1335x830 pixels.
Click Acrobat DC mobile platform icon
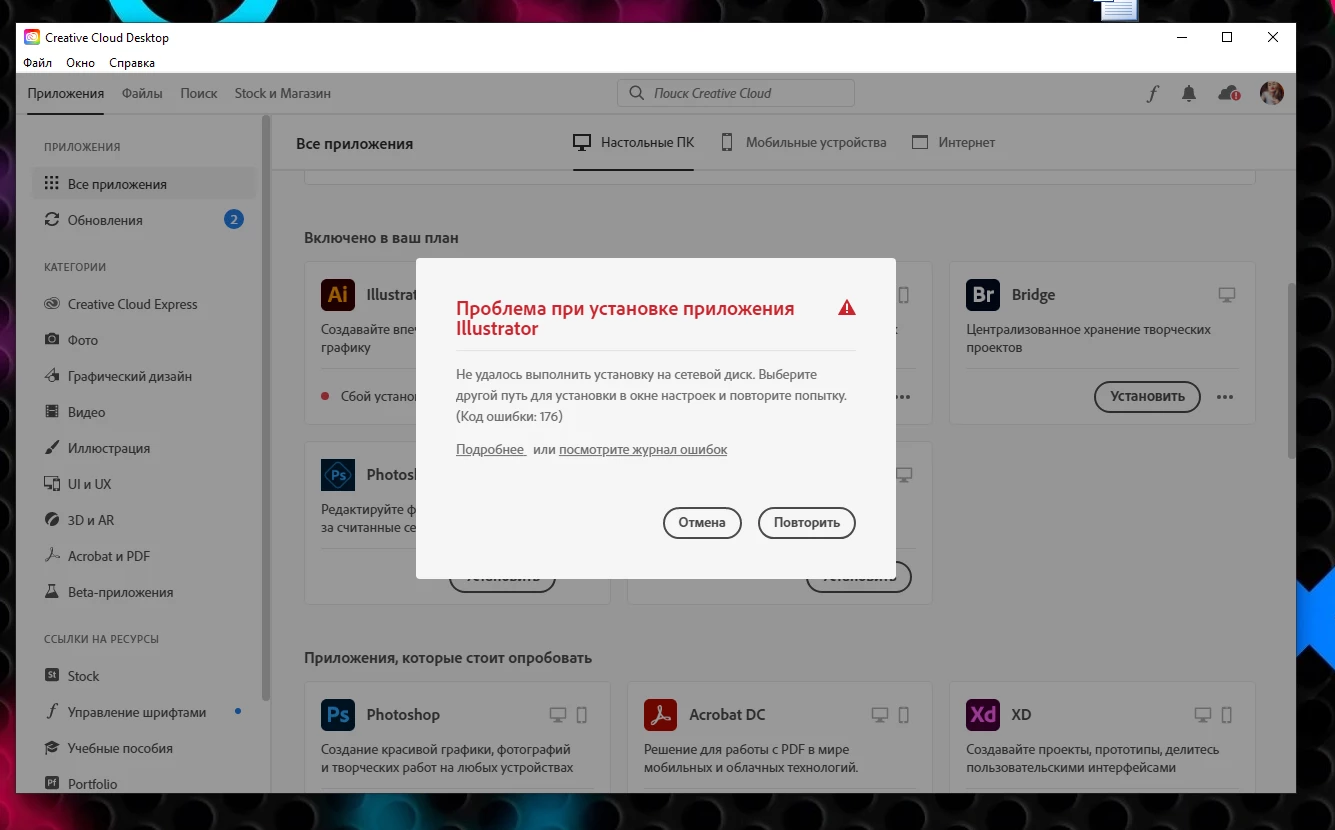pyautogui.click(x=904, y=715)
